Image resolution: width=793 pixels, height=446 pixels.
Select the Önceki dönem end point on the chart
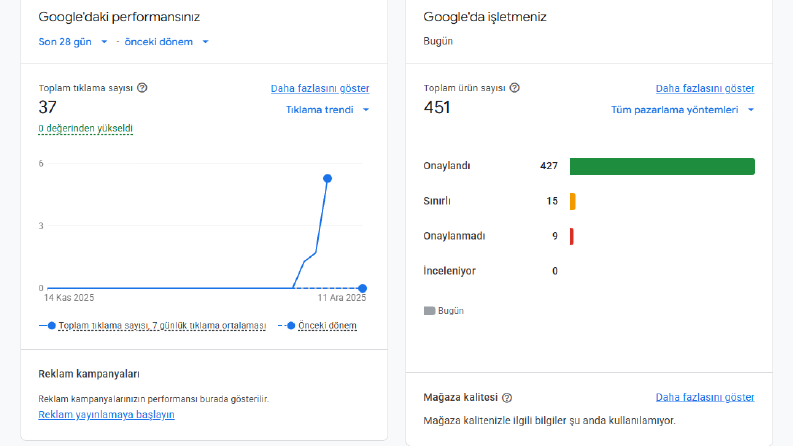tap(362, 288)
